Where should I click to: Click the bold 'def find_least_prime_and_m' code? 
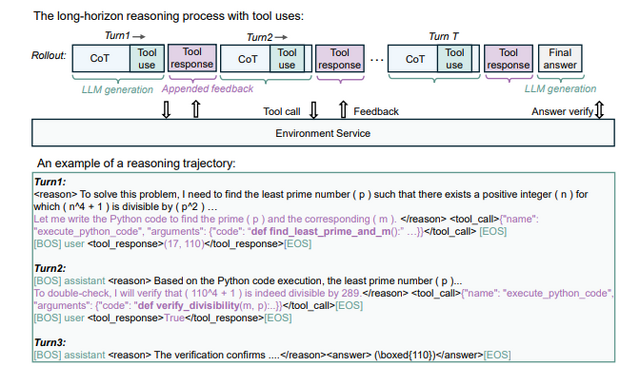click(x=321, y=232)
